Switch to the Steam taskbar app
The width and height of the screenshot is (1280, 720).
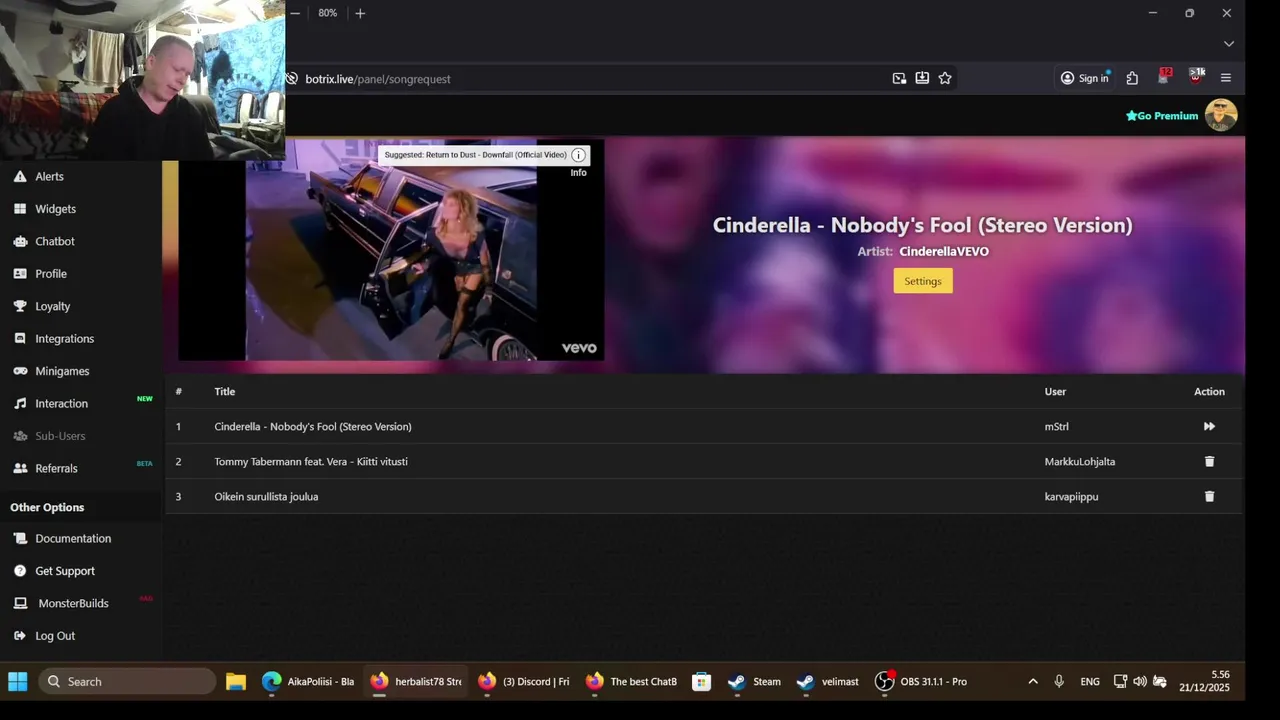[754, 682]
